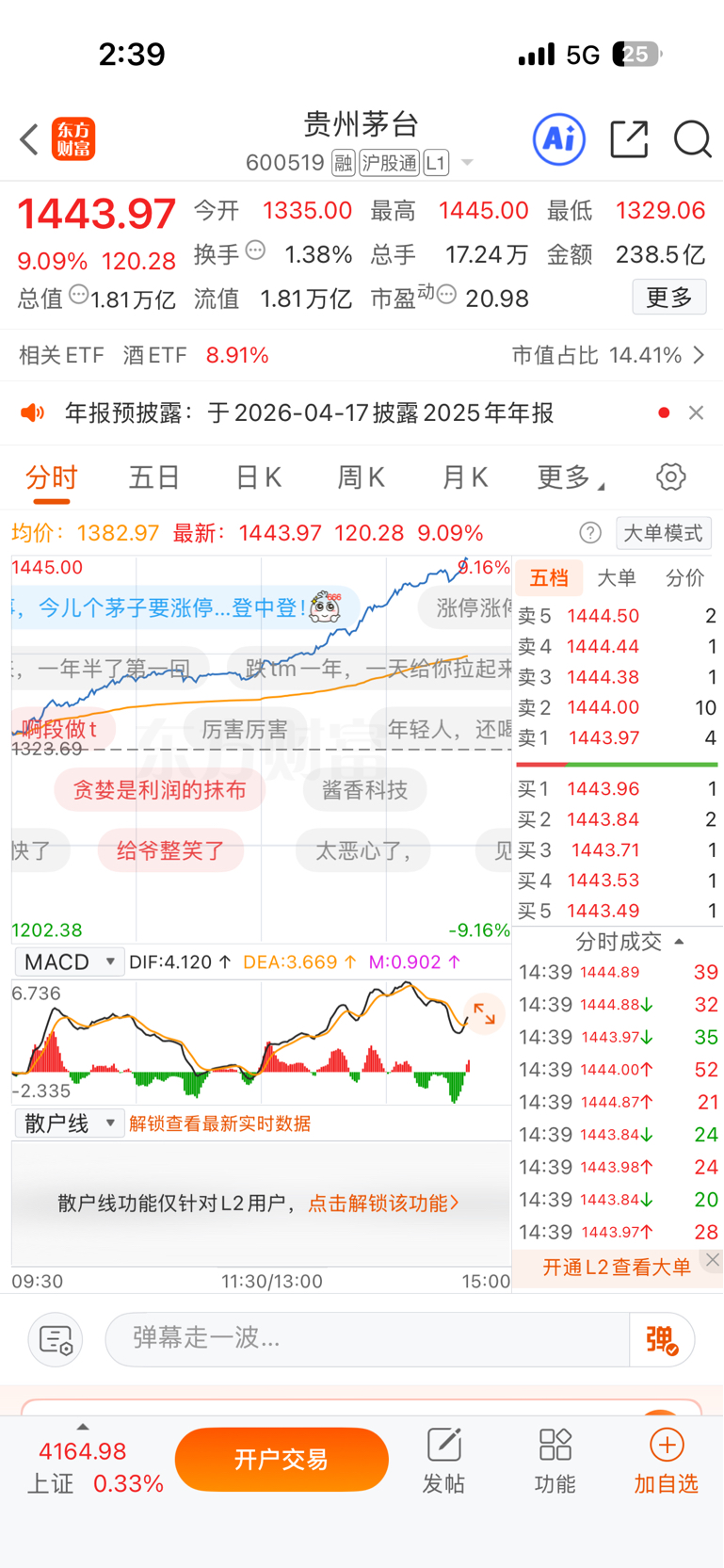Image resolution: width=724 pixels, height=1568 pixels.
Task: Open 总值 smiley info icon
Action: (x=78, y=295)
